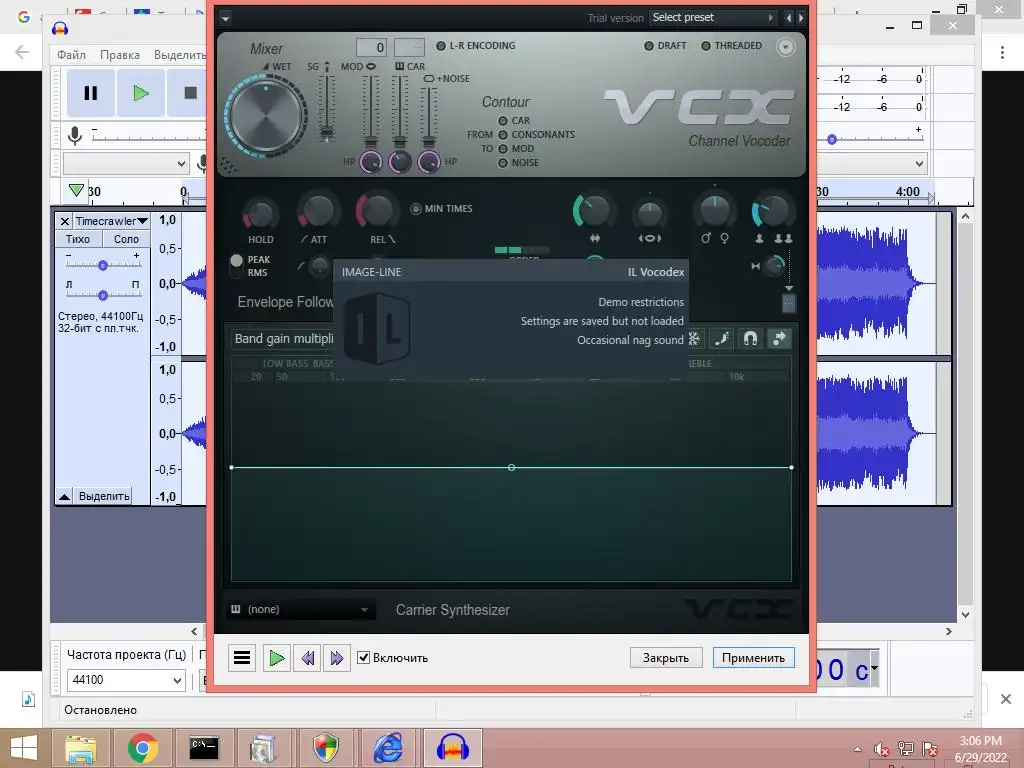Turn the large WET mixer knob
Image resolution: width=1024 pixels, height=768 pixels.
coord(266,116)
